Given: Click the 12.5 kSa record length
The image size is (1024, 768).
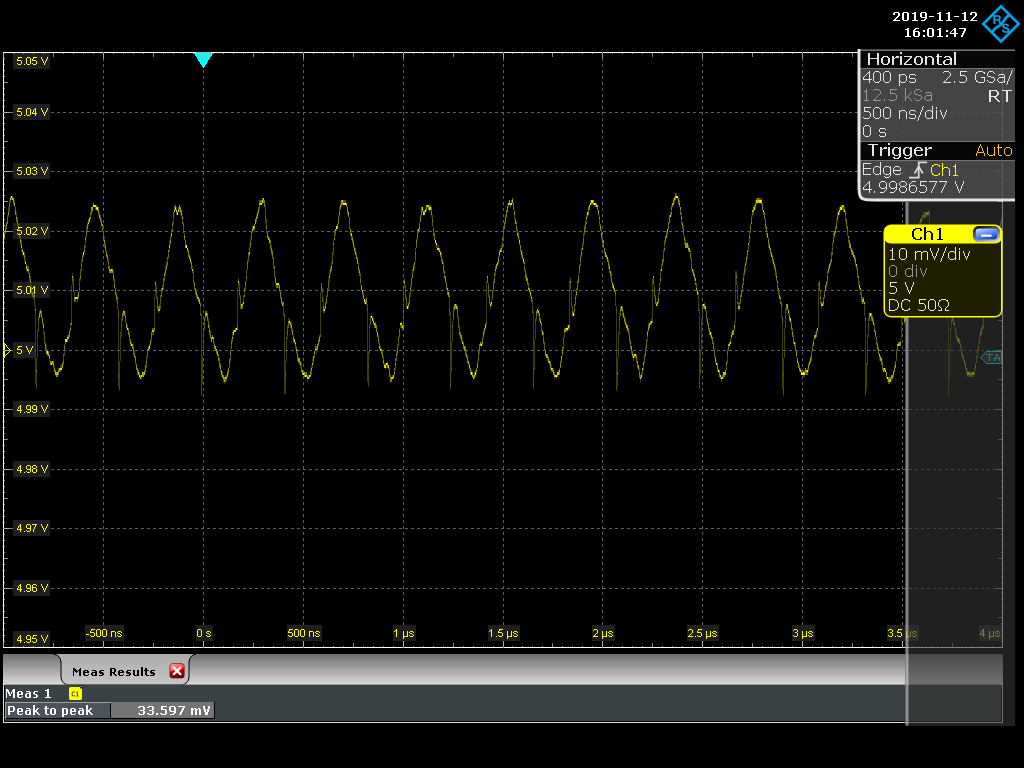Looking at the screenshot, I should [897, 95].
